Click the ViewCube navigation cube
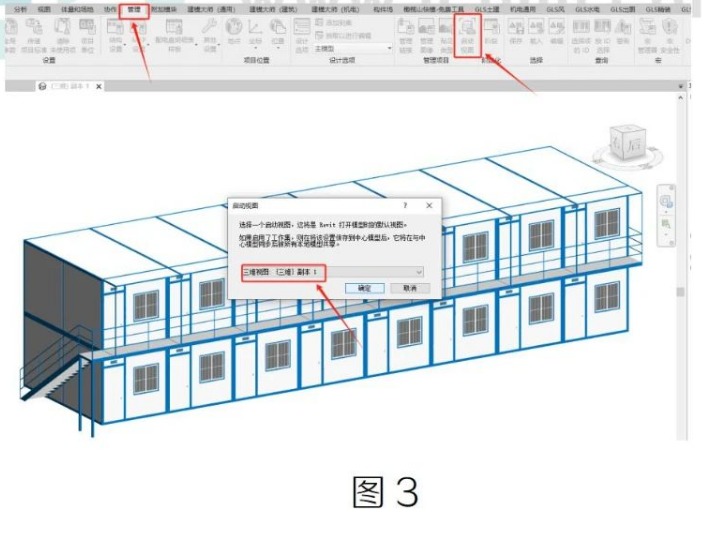 (x=628, y=143)
